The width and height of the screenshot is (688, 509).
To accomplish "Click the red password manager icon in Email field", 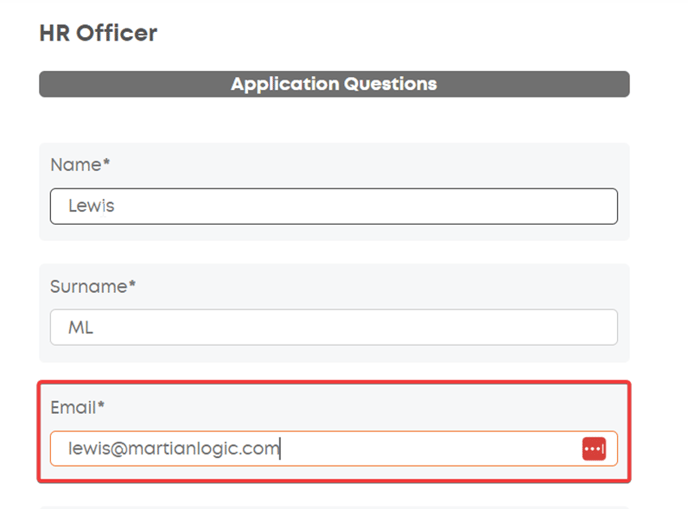I will (x=594, y=449).
